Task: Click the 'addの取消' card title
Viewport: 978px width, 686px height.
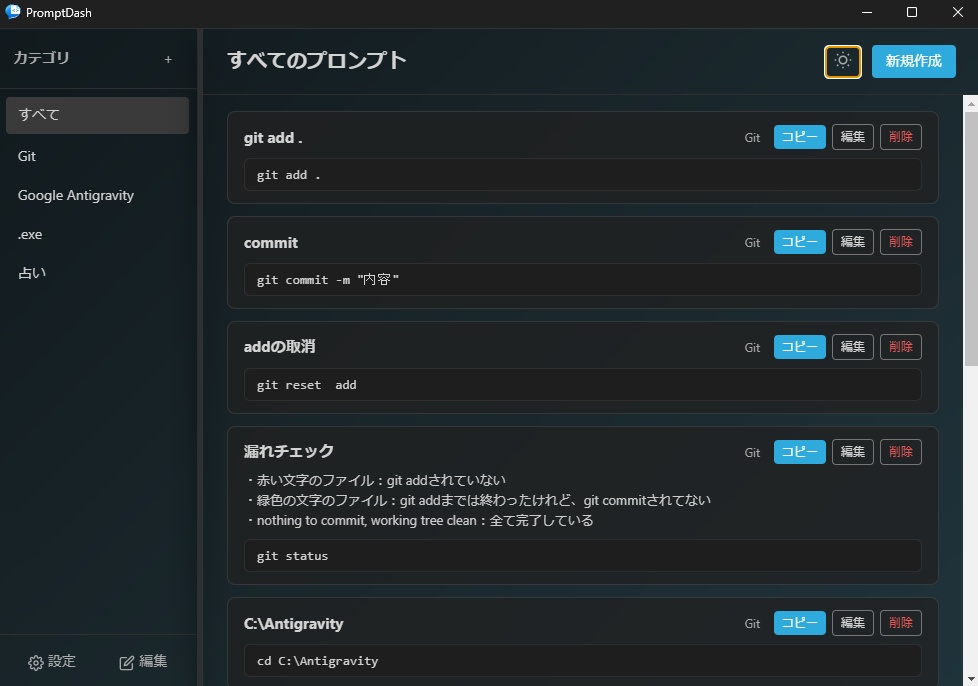Action: click(x=279, y=347)
